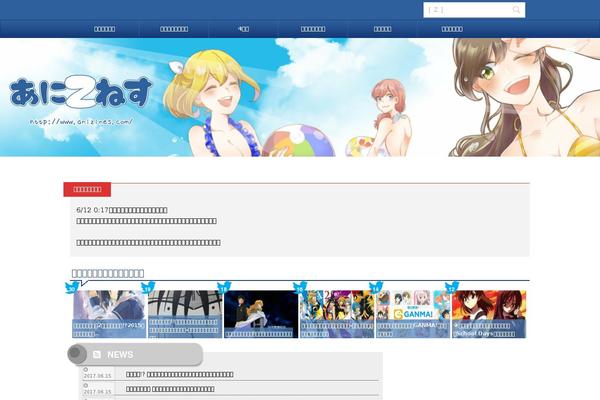Image resolution: width=600 pixels, height=400 pixels.
Task: Open the night scene couple thumbnail
Action: (261, 314)
